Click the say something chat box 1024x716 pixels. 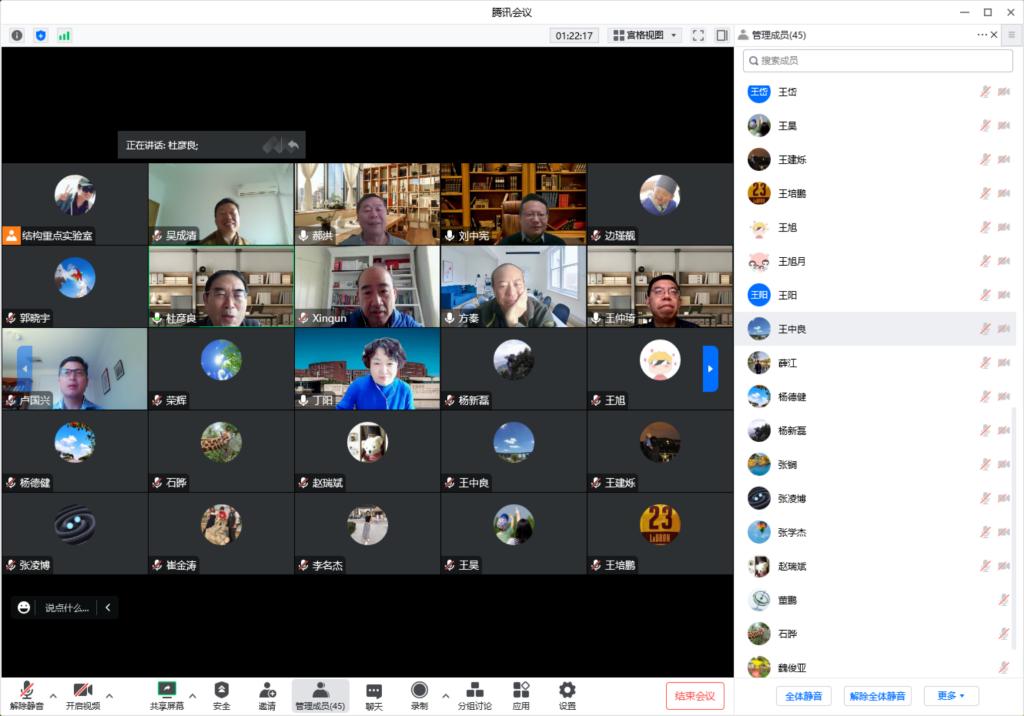coord(67,608)
